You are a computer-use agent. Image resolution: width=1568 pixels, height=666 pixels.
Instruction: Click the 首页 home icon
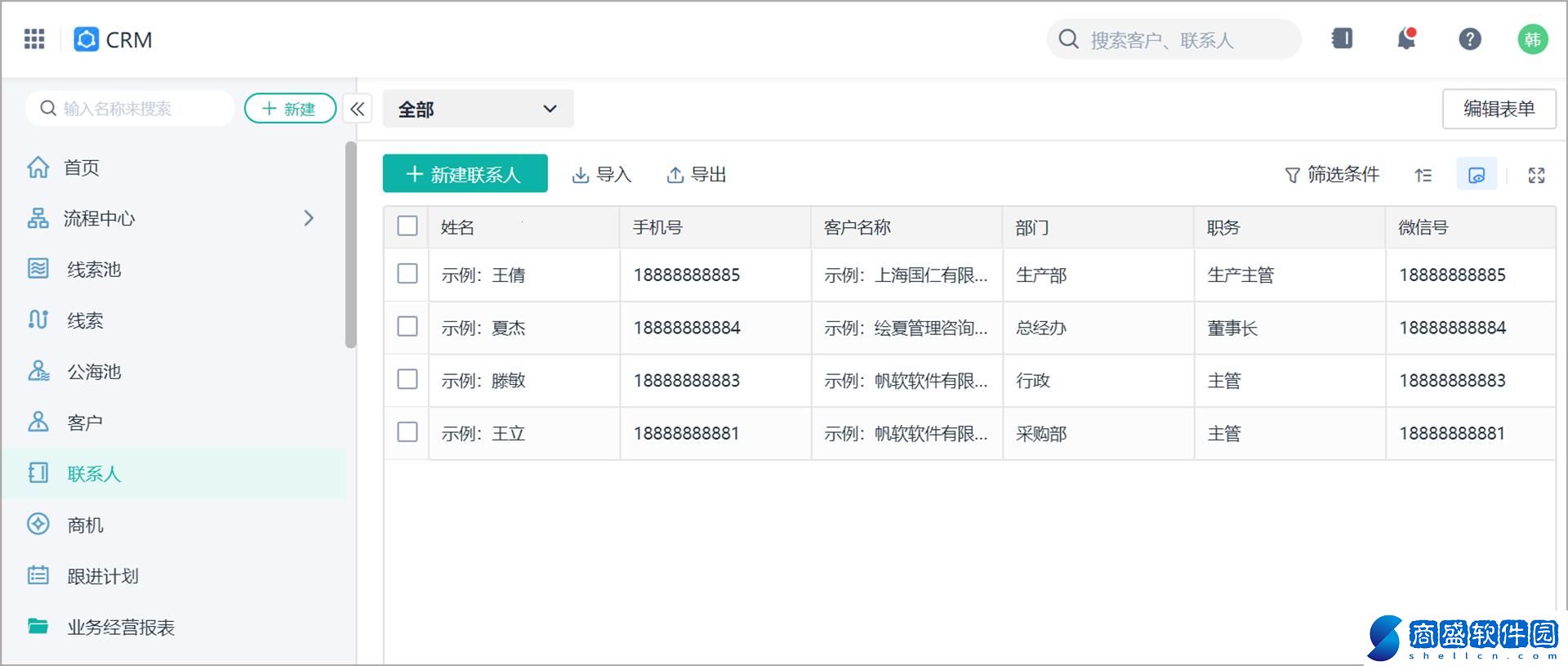coord(38,168)
